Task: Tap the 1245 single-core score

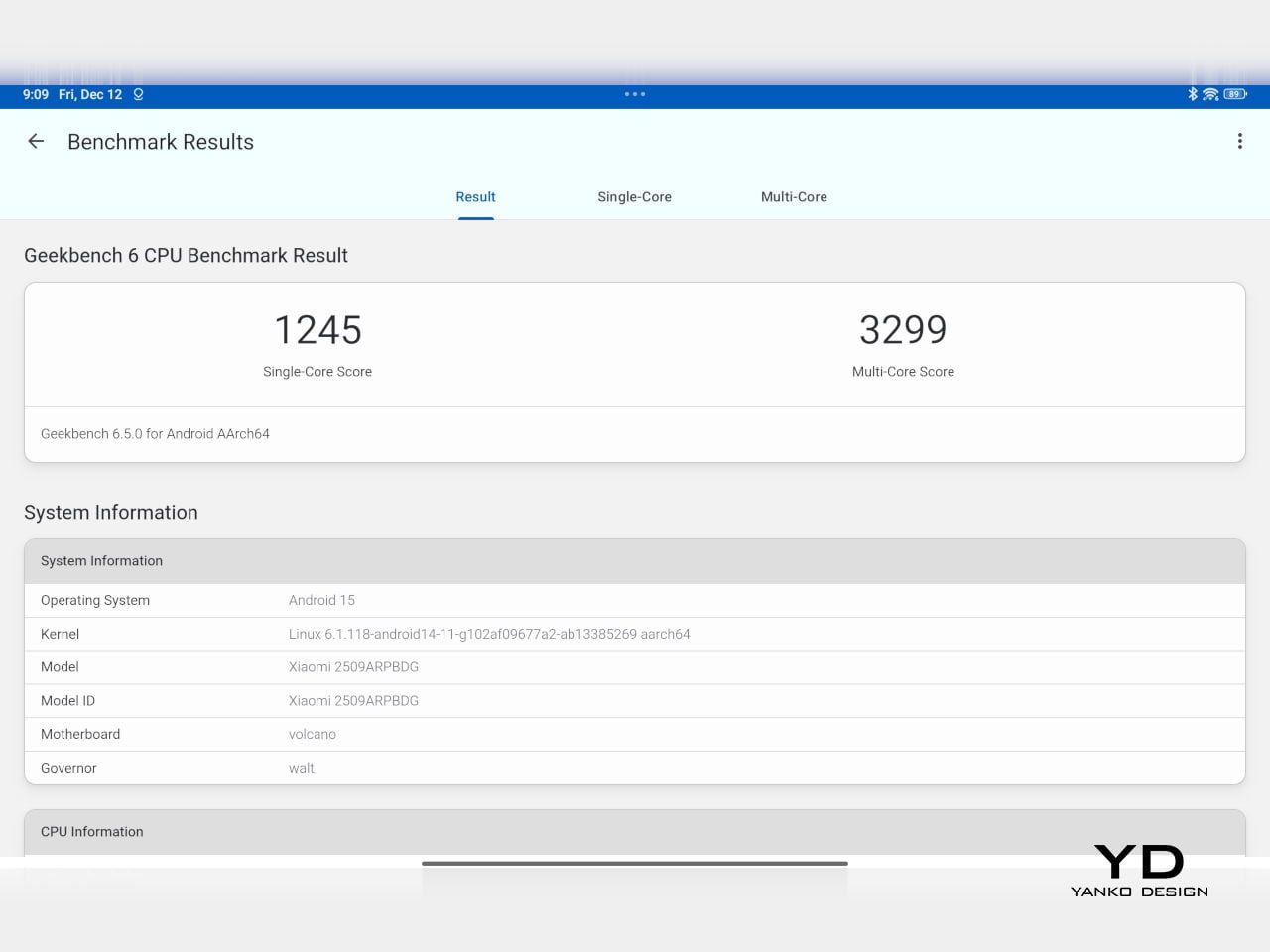Action: 317,330
